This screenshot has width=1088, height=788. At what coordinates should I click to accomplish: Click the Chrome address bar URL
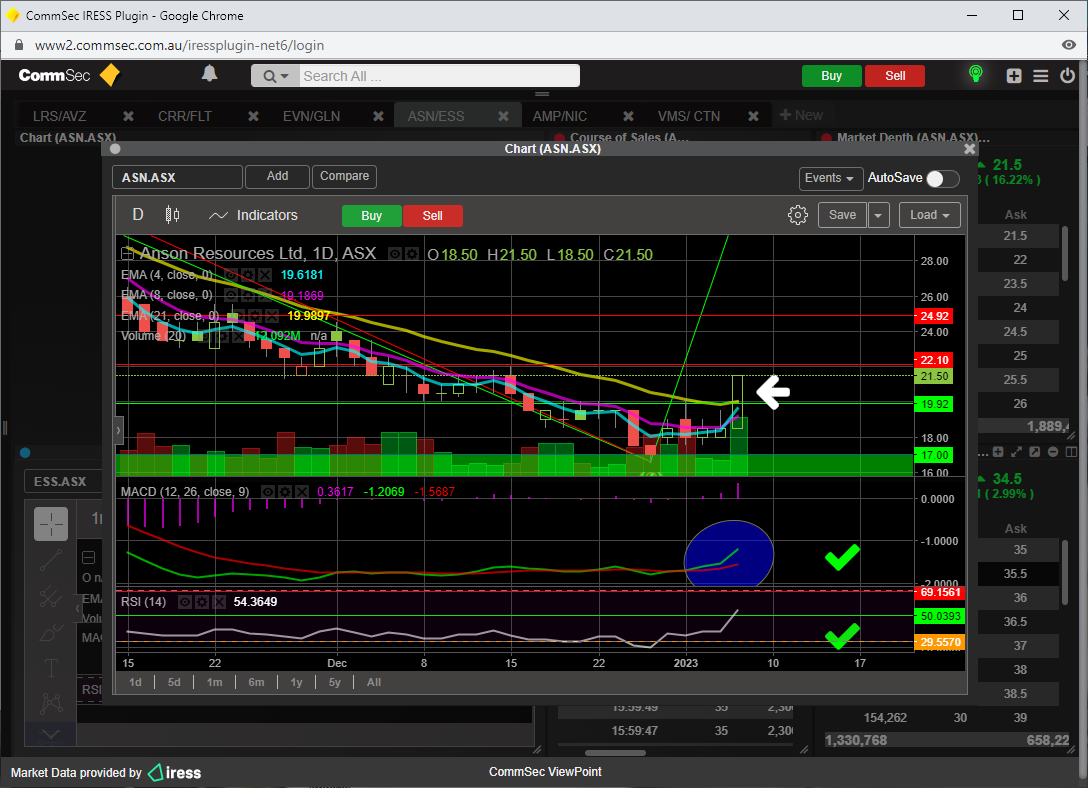coord(180,45)
